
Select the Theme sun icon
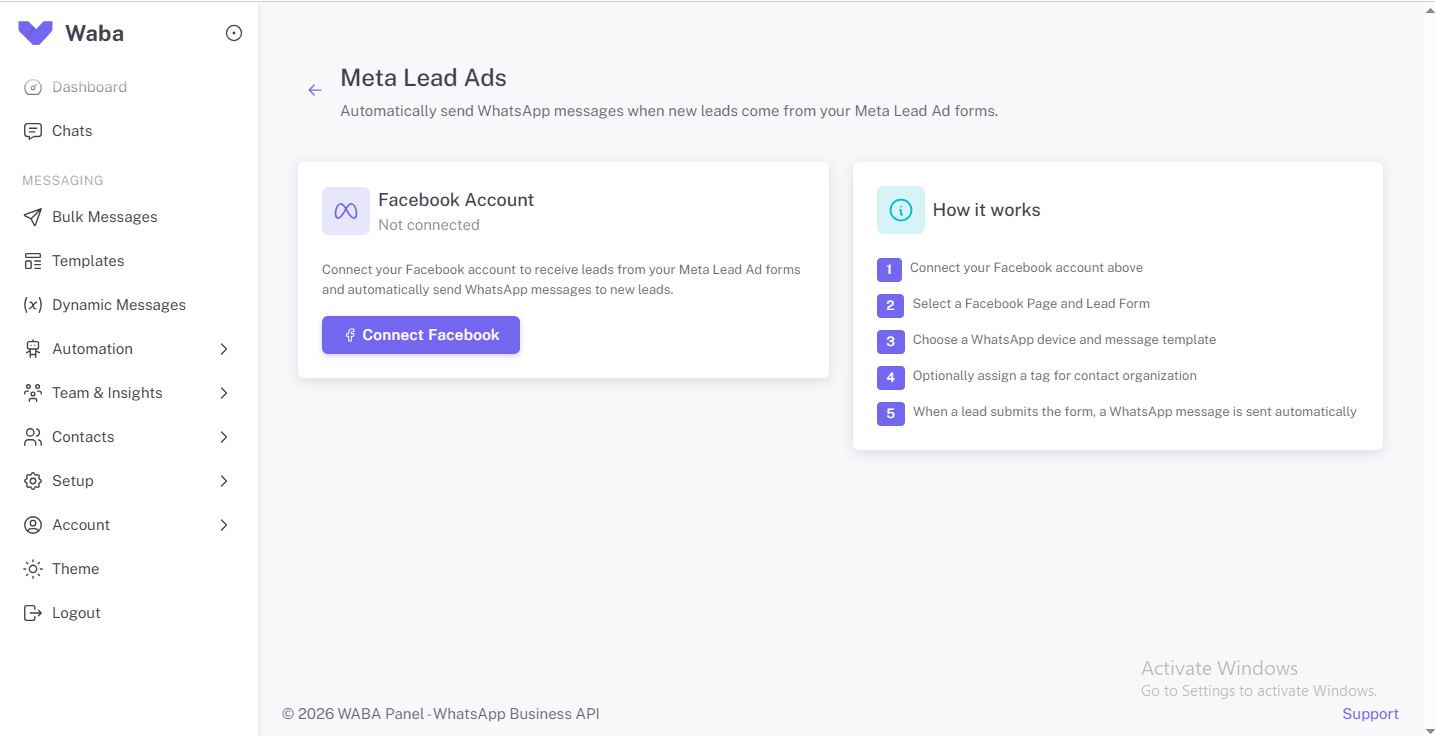click(x=33, y=568)
